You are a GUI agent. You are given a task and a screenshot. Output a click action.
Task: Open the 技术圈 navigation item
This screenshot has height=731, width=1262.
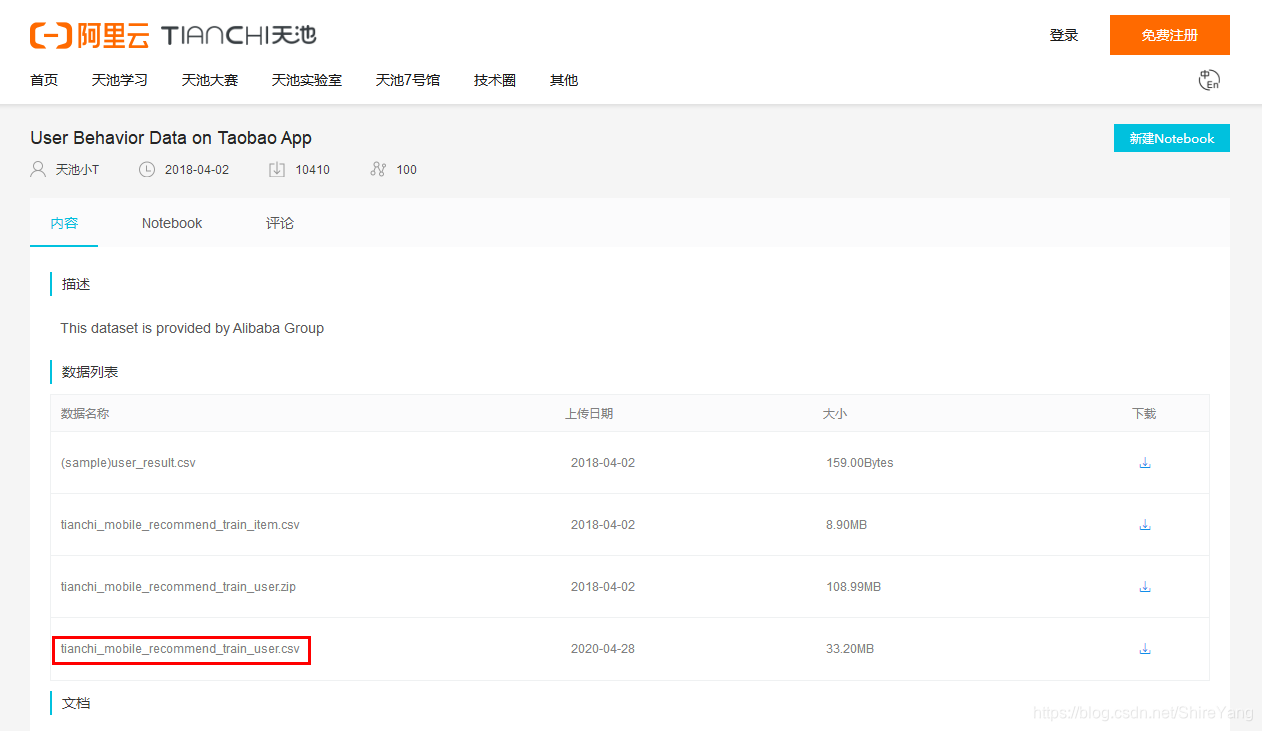(x=495, y=80)
